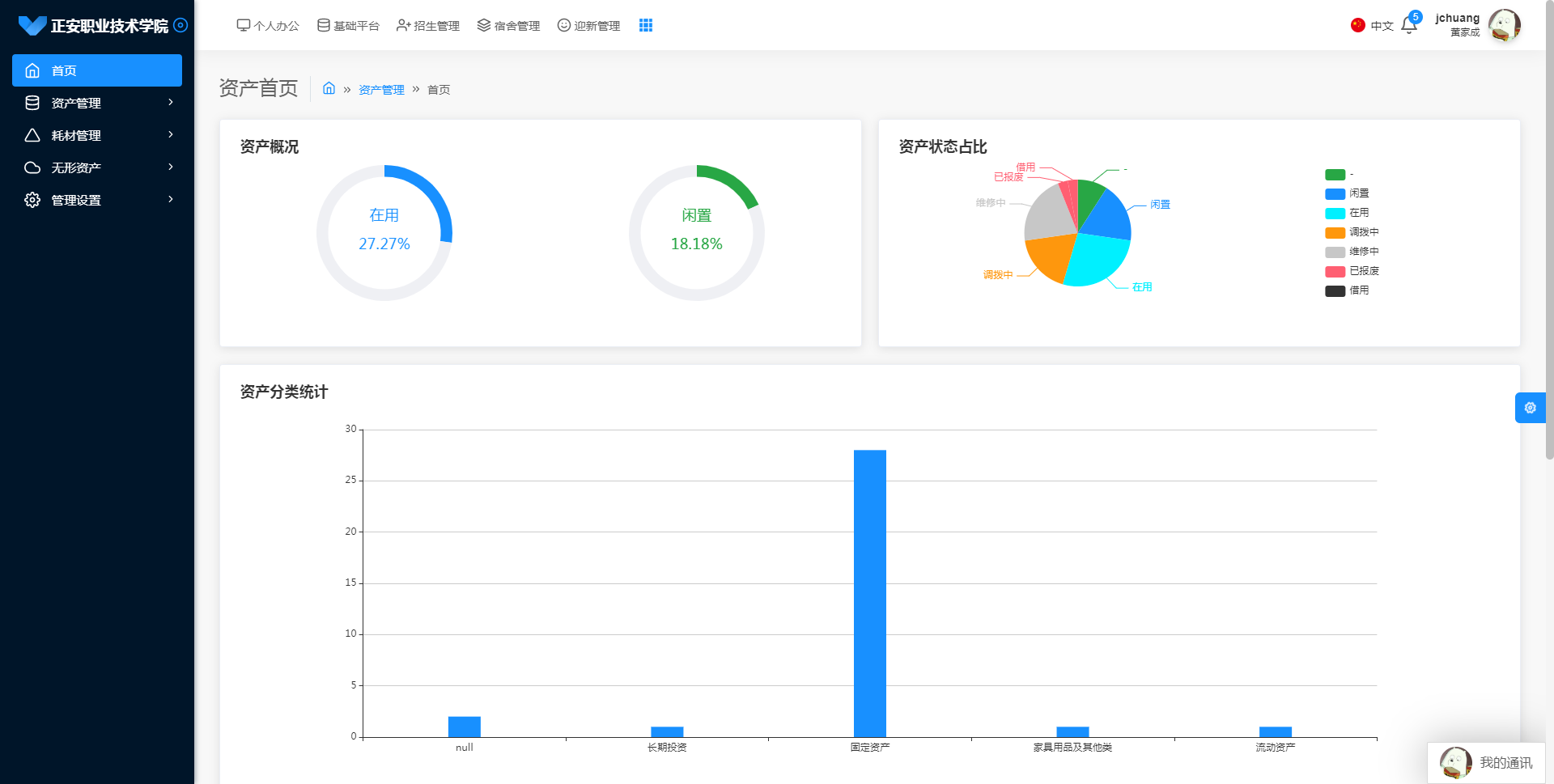Toggle the green '-' legend item
The image size is (1554, 784).
pyautogui.click(x=1340, y=175)
